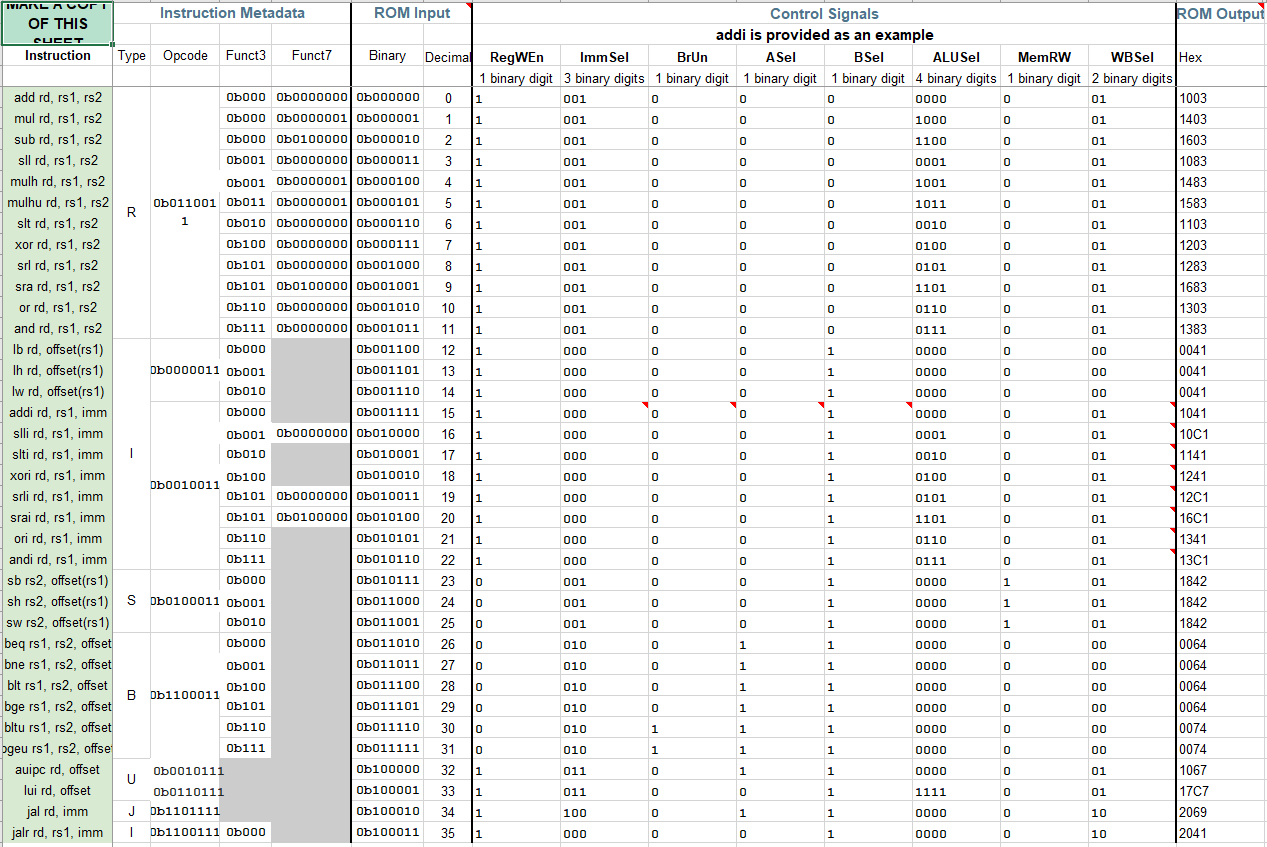This screenshot has height=847, width=1267.
Task: Select the 'Instruction Metadata' header cell
Action: coord(232,14)
